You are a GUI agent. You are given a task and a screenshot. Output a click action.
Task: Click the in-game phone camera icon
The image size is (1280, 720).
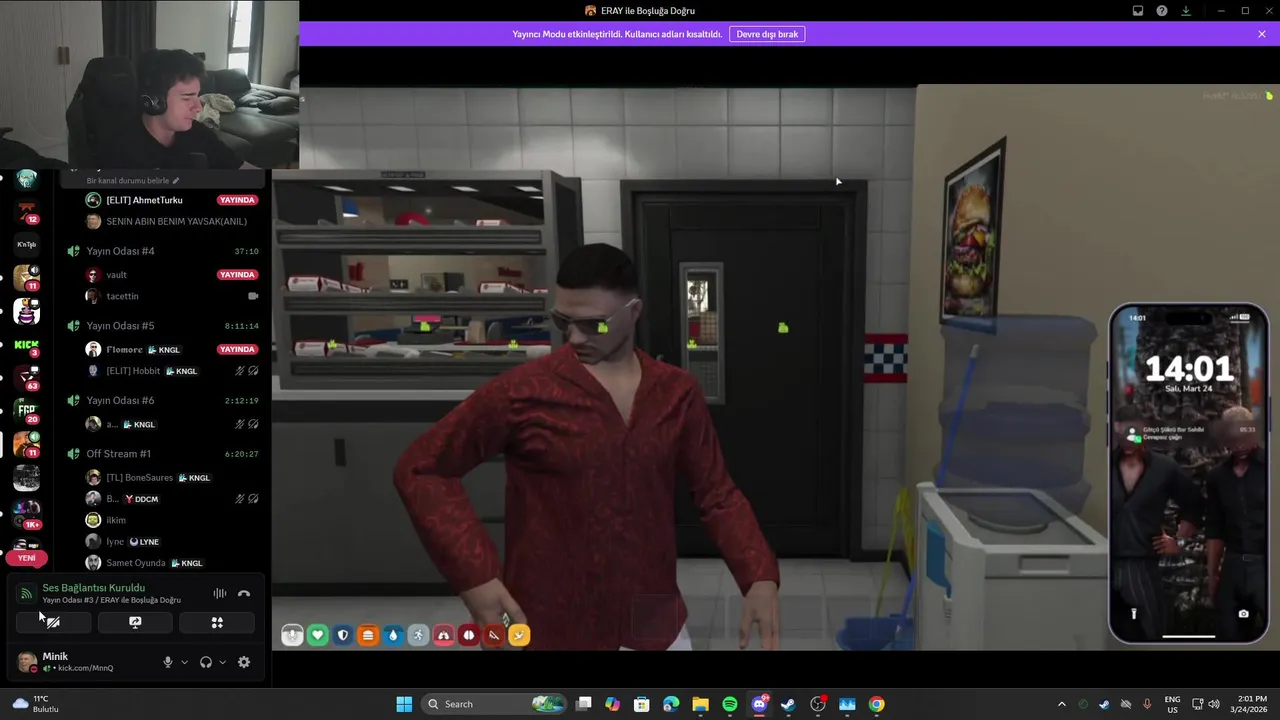click(1243, 614)
